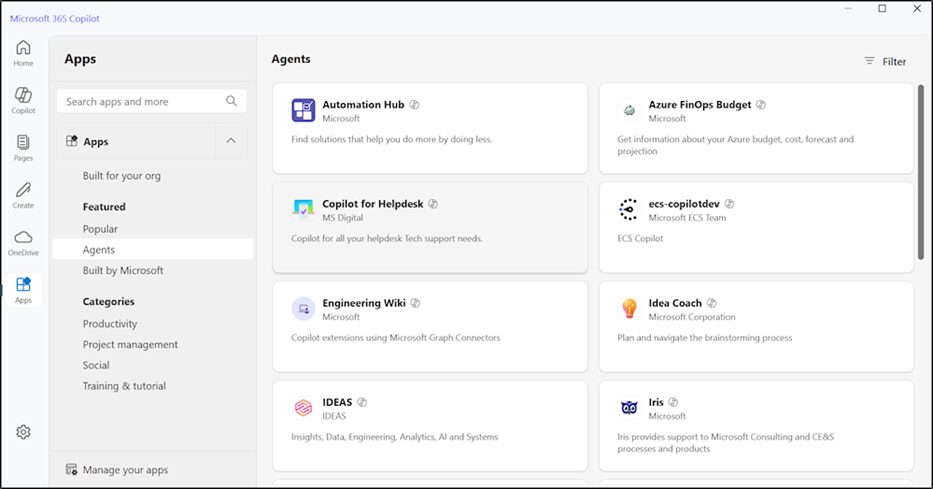
Task: Click Manage your apps
Action: 125,470
